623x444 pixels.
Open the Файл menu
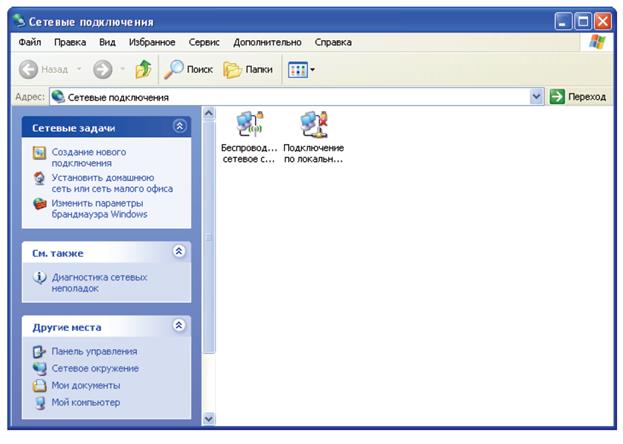coord(29,43)
